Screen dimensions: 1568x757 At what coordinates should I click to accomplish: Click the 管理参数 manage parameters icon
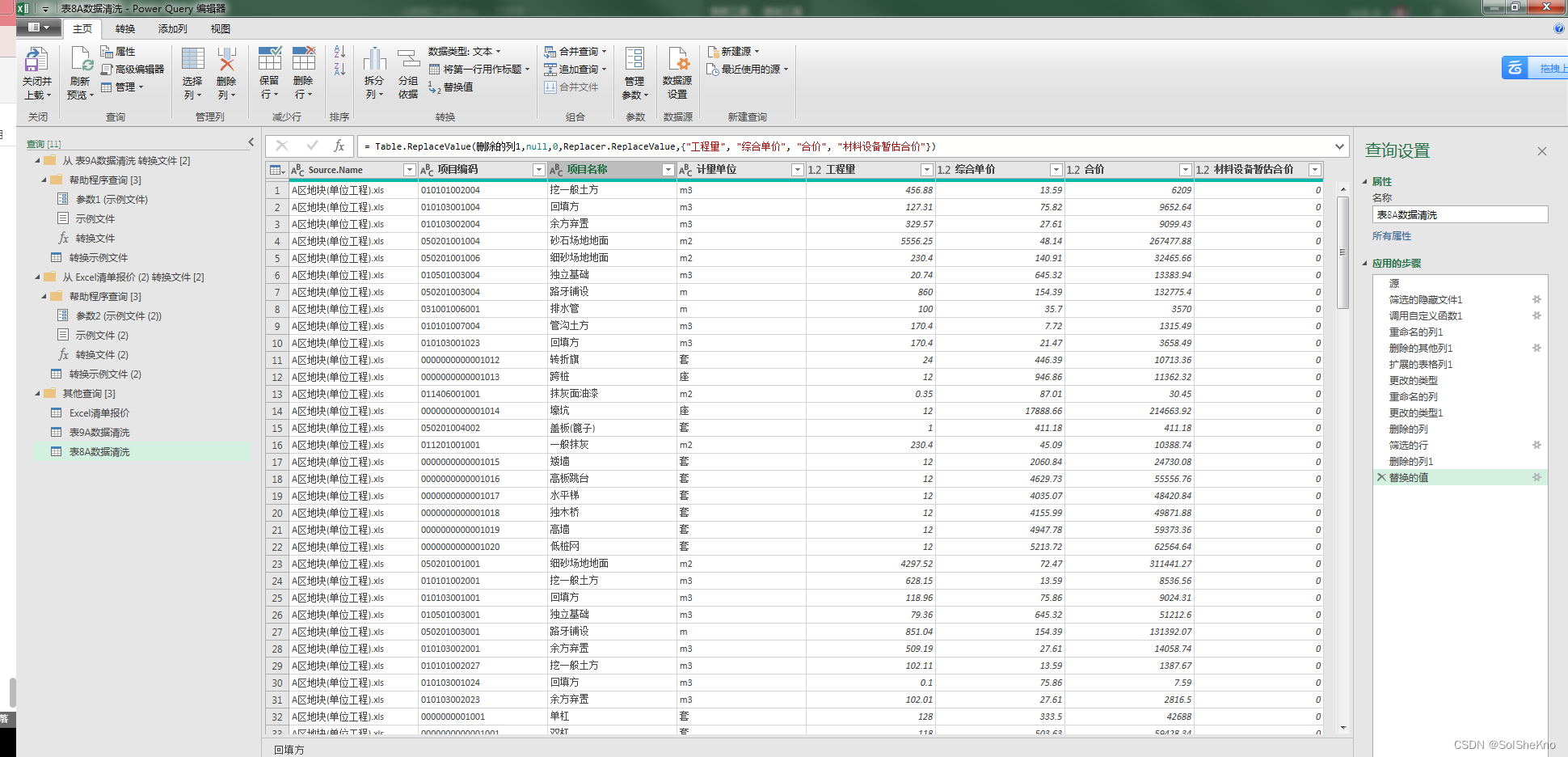(x=634, y=60)
